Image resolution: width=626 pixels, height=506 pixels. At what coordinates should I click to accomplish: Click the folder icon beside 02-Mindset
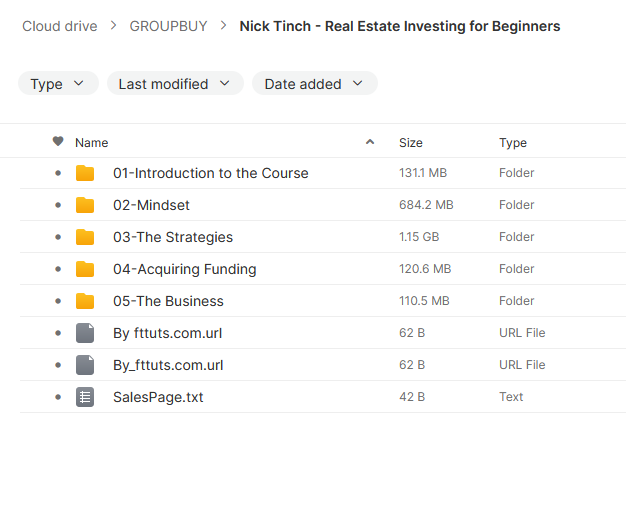point(85,205)
